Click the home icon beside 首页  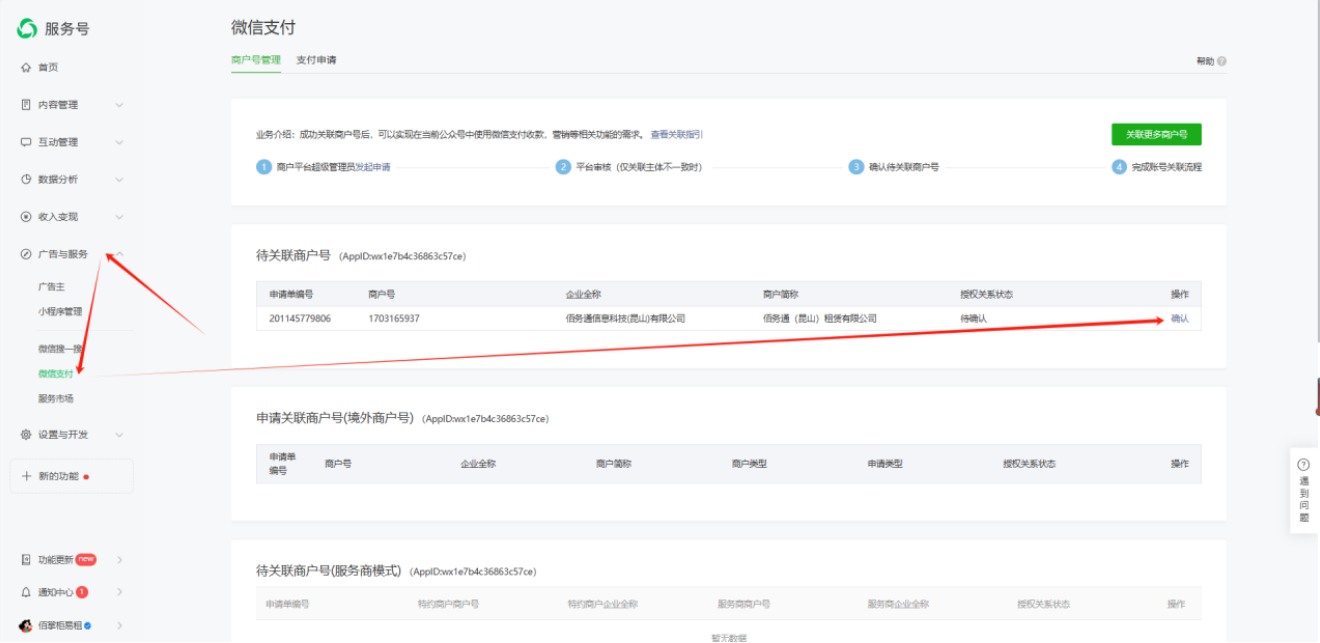click(26, 67)
